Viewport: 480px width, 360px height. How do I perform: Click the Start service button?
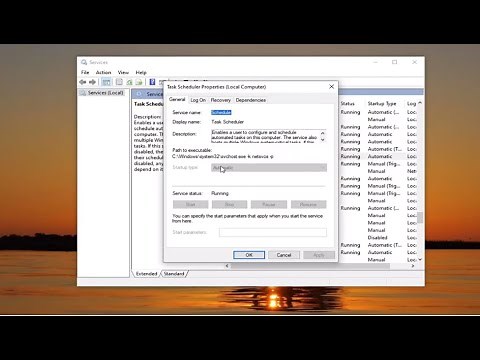tap(191, 204)
